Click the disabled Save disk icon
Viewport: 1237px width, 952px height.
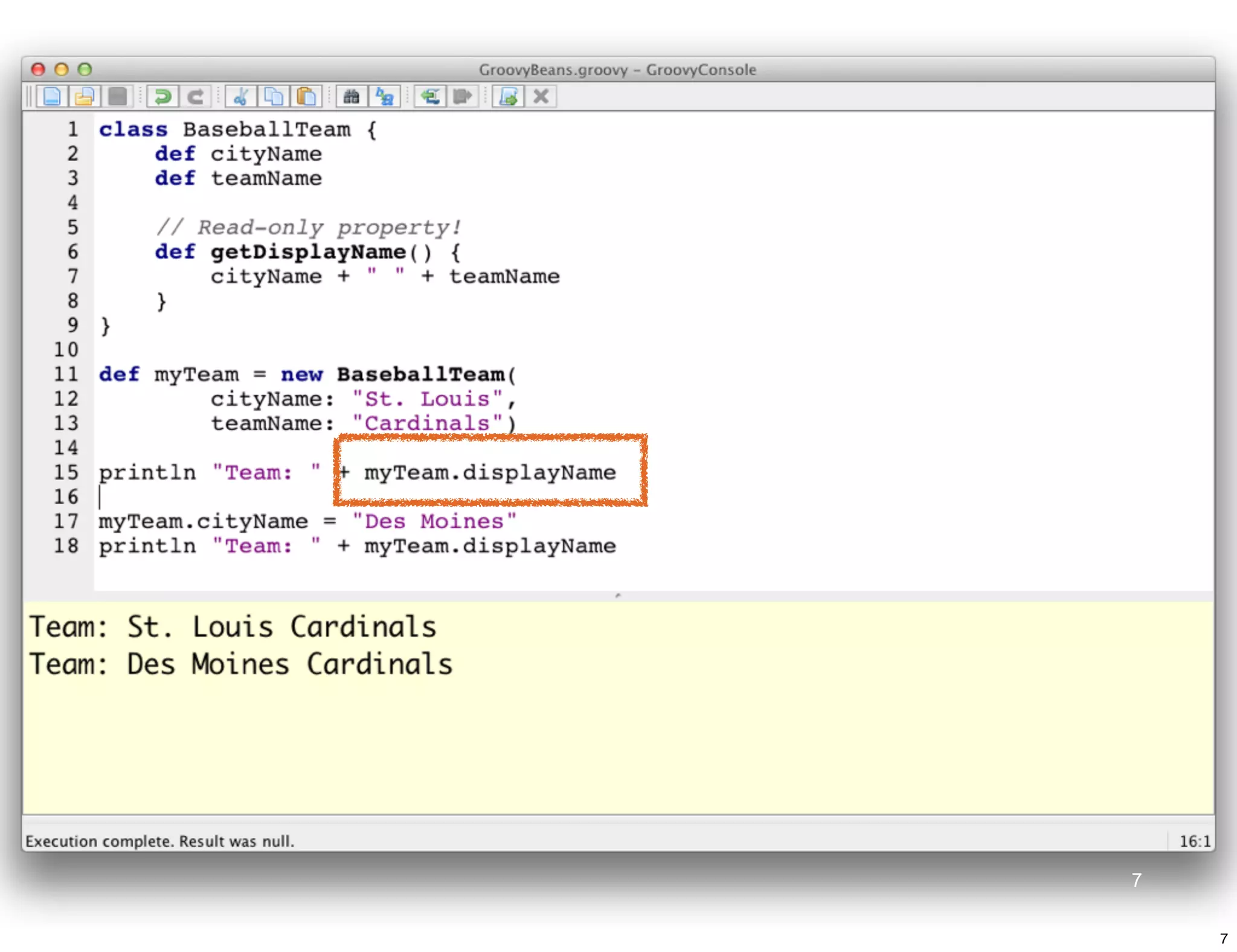[x=118, y=97]
